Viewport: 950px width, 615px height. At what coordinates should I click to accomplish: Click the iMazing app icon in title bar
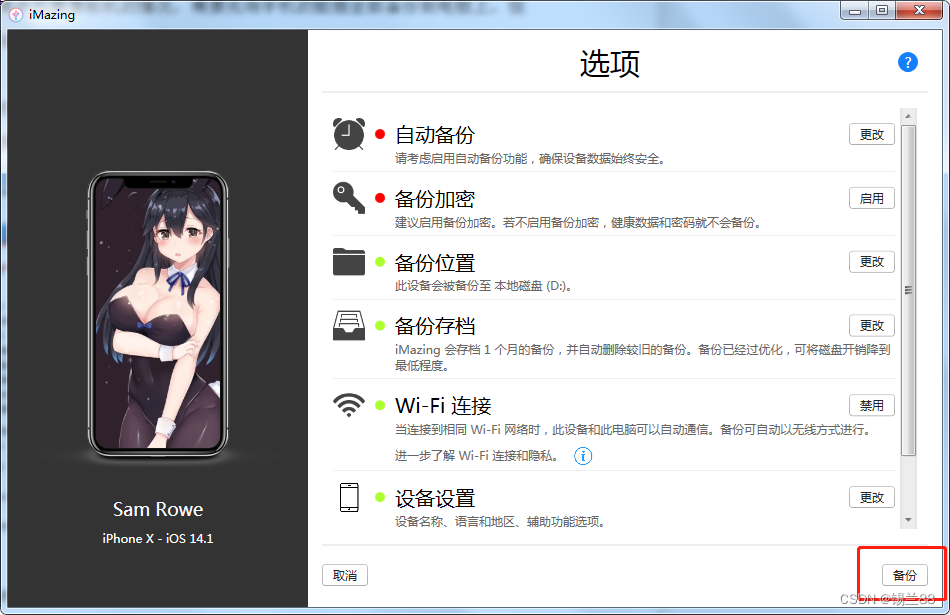click(16, 15)
